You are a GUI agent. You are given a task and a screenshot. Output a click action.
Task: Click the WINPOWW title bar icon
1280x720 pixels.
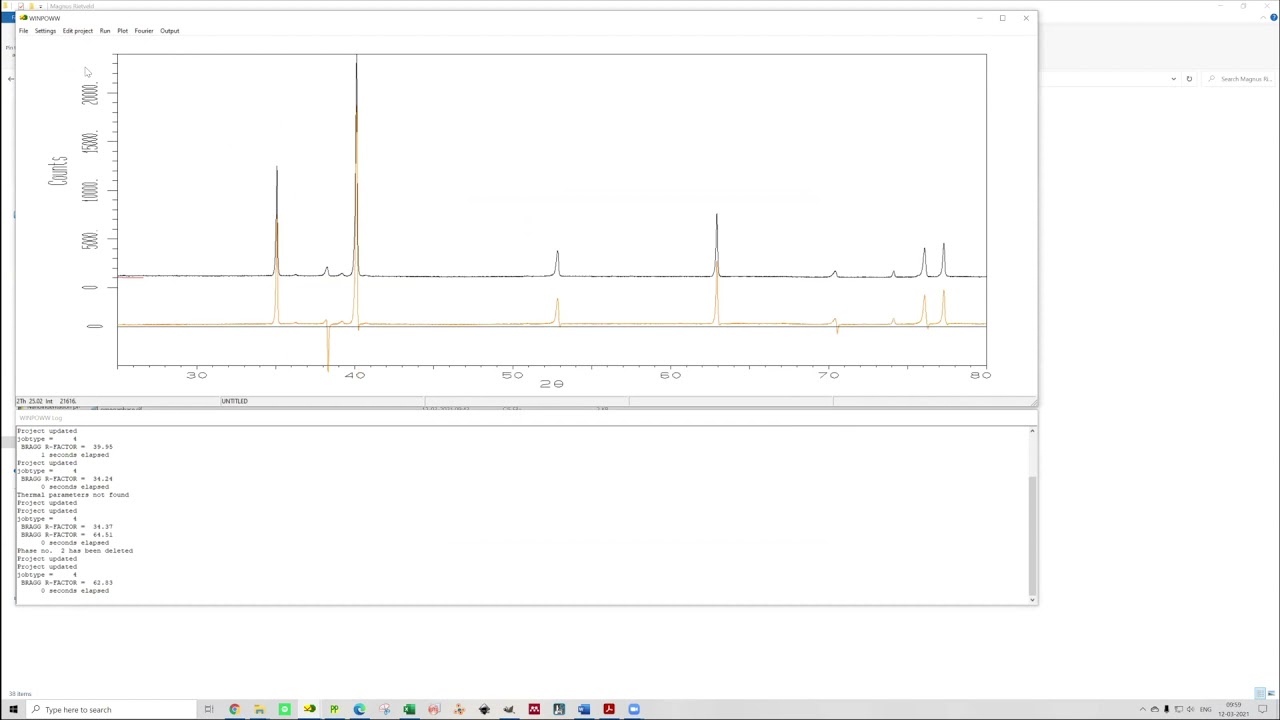click(x=22, y=18)
